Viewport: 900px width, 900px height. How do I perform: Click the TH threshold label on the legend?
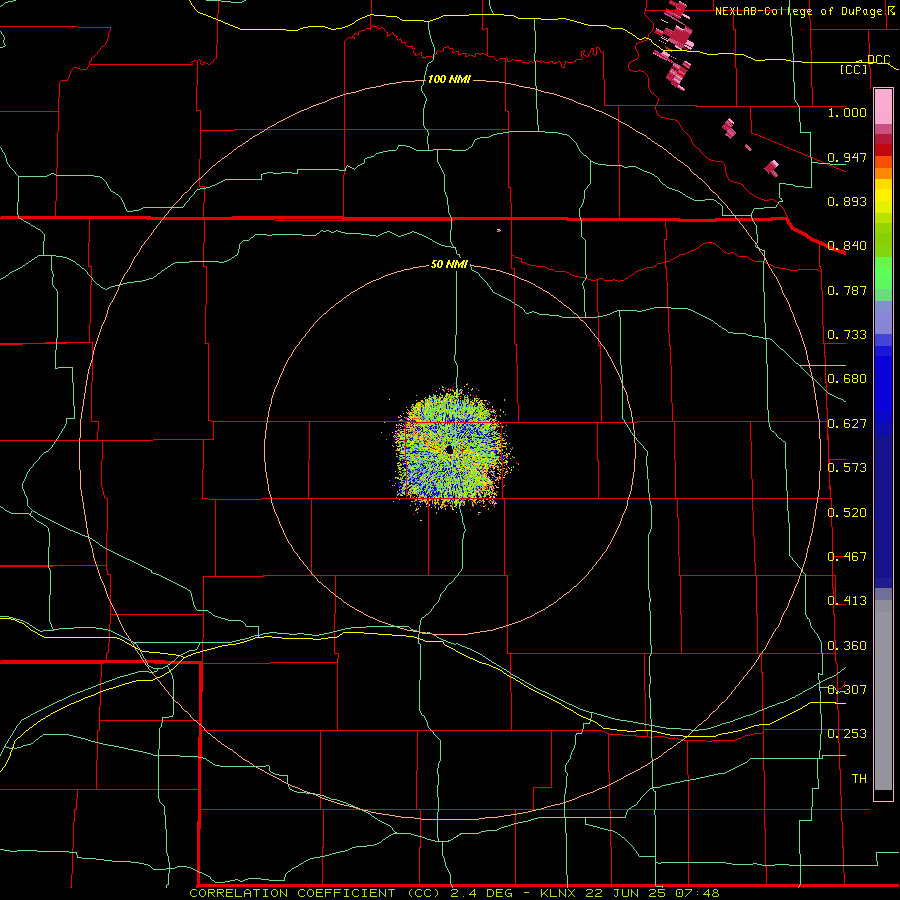click(x=859, y=779)
